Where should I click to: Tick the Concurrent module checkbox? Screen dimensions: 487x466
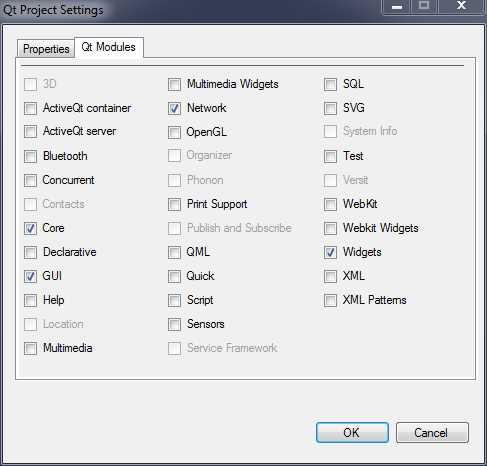[x=30, y=180]
